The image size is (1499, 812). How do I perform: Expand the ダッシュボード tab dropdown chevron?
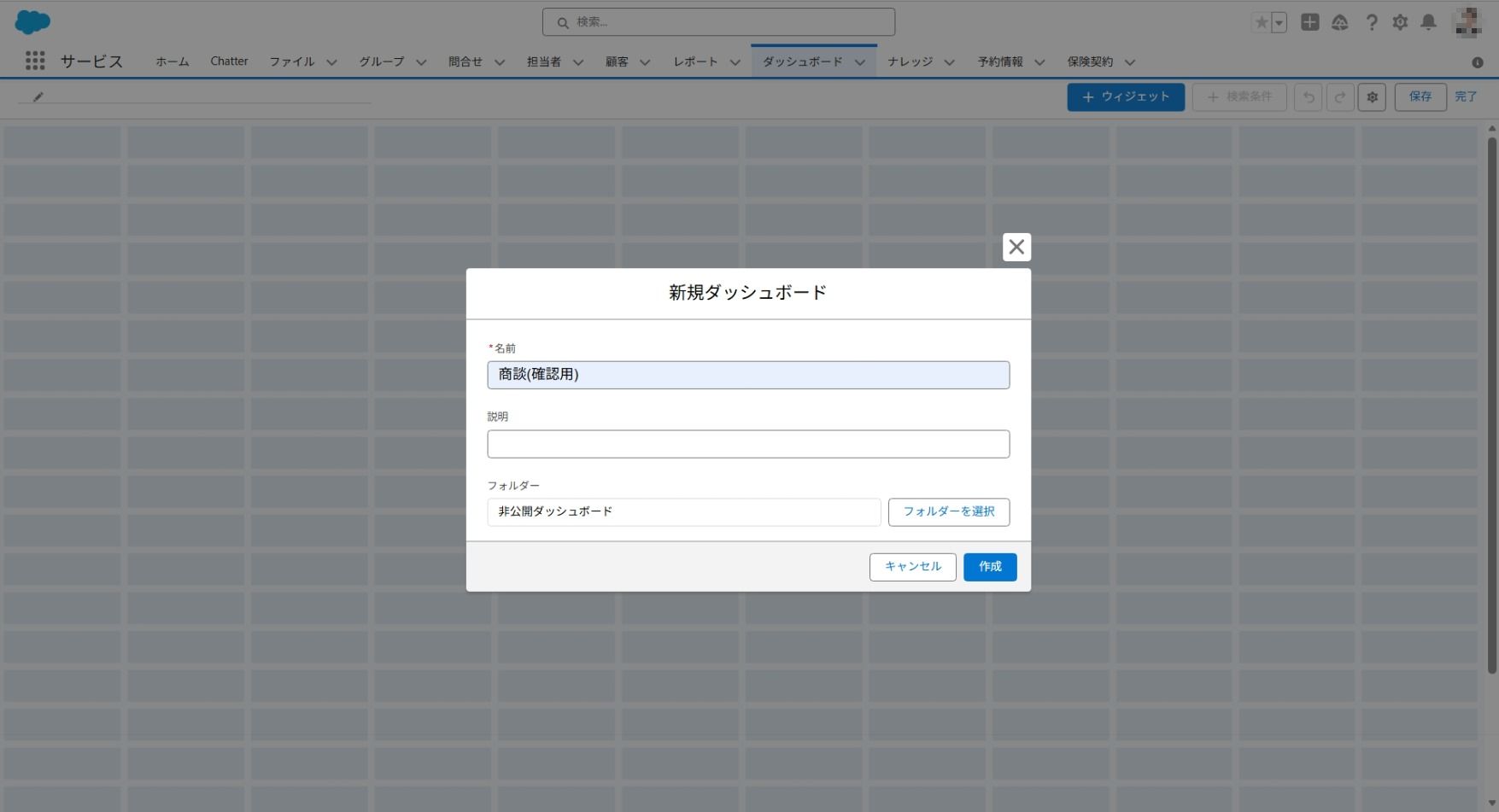pyautogui.click(x=860, y=62)
